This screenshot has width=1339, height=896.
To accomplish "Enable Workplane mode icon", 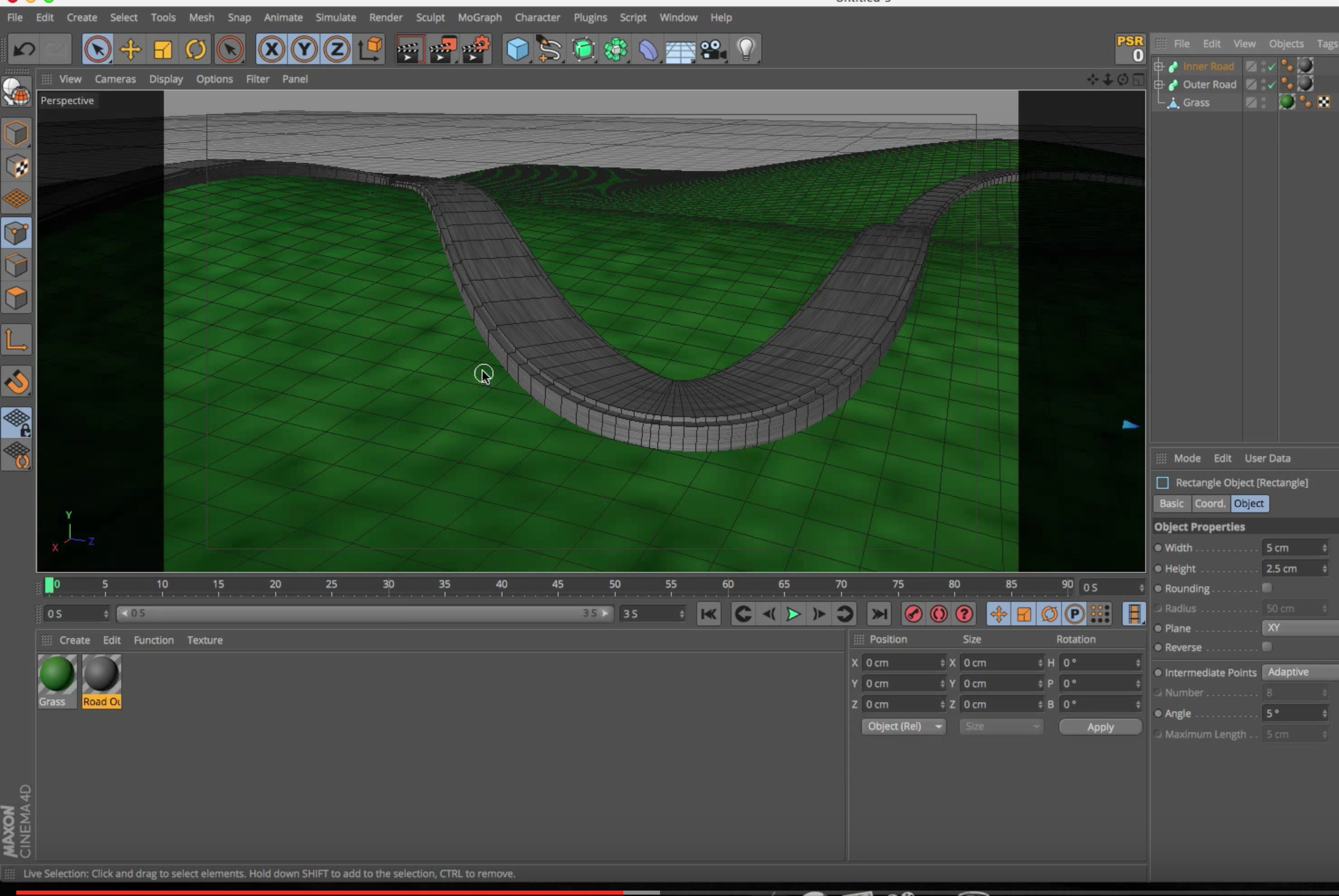I will [x=16, y=199].
